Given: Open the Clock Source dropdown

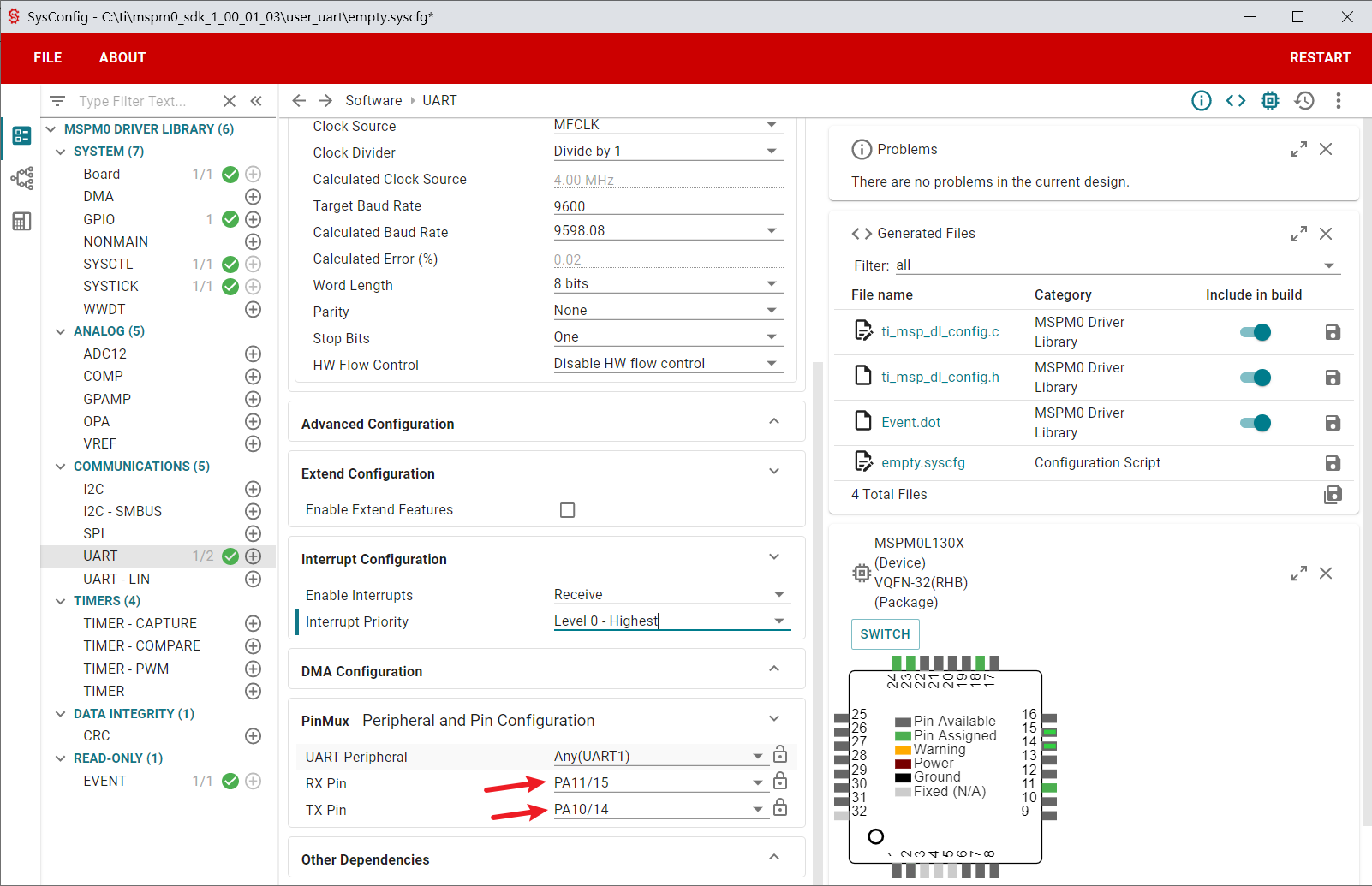Looking at the screenshot, I should click(668, 125).
